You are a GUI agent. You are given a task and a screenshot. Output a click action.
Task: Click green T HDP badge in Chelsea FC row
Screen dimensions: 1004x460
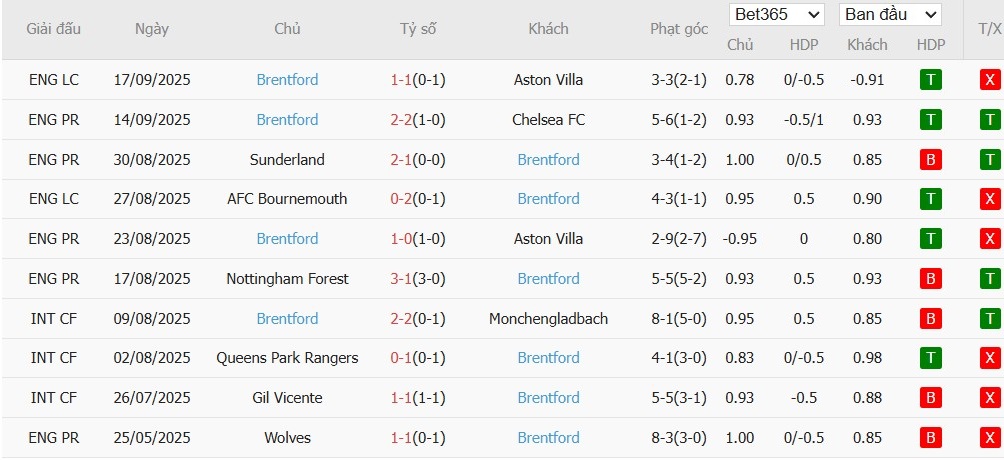(x=931, y=120)
